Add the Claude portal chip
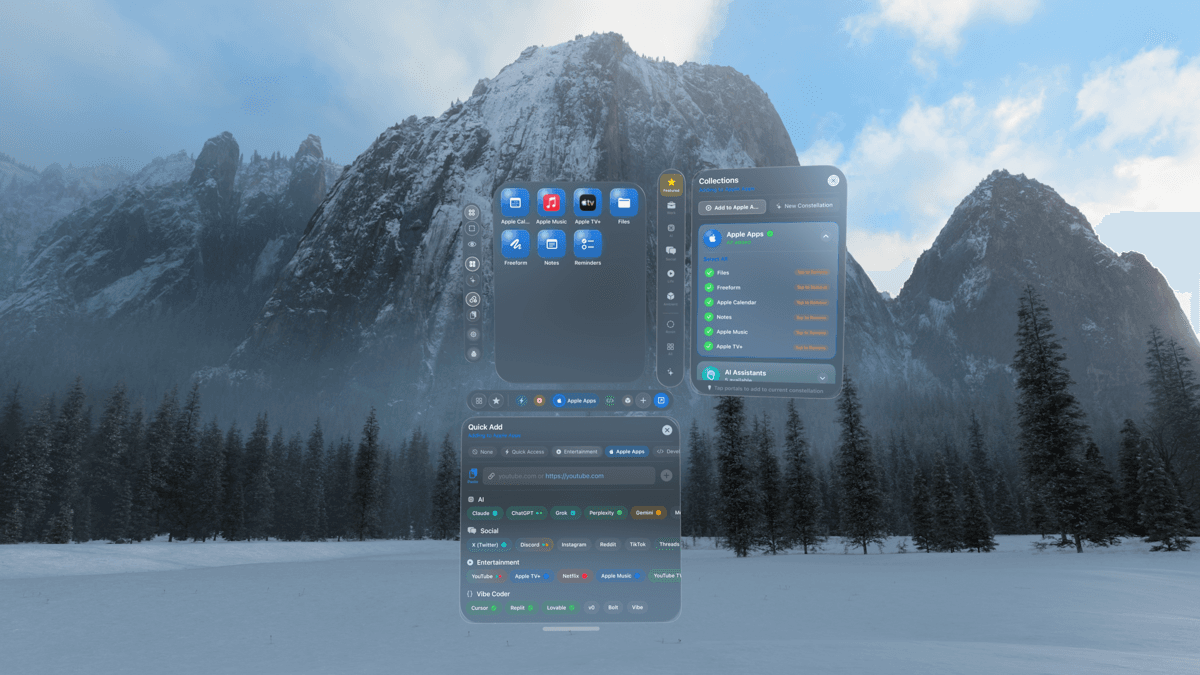This screenshot has width=1200, height=675. 485,513
